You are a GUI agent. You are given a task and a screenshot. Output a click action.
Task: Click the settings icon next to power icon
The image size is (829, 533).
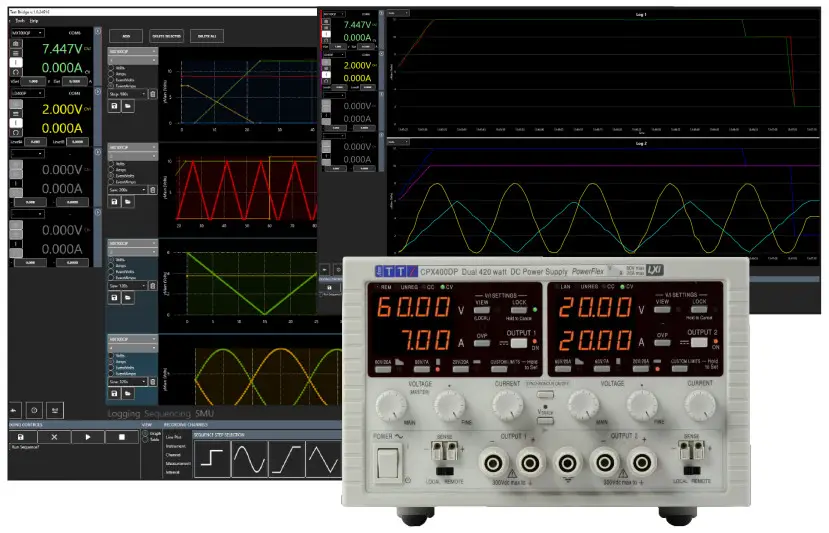(x=54, y=410)
